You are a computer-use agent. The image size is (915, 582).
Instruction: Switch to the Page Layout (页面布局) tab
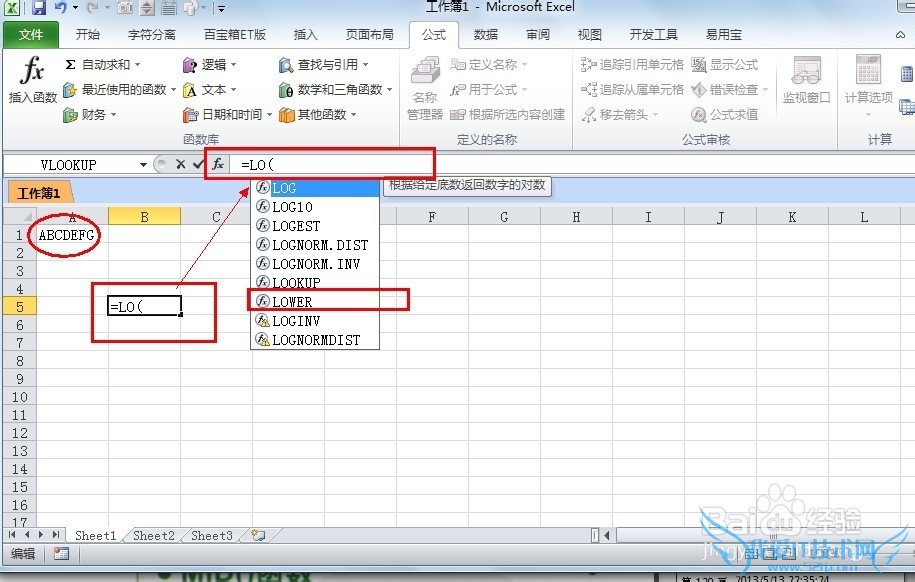click(369, 34)
